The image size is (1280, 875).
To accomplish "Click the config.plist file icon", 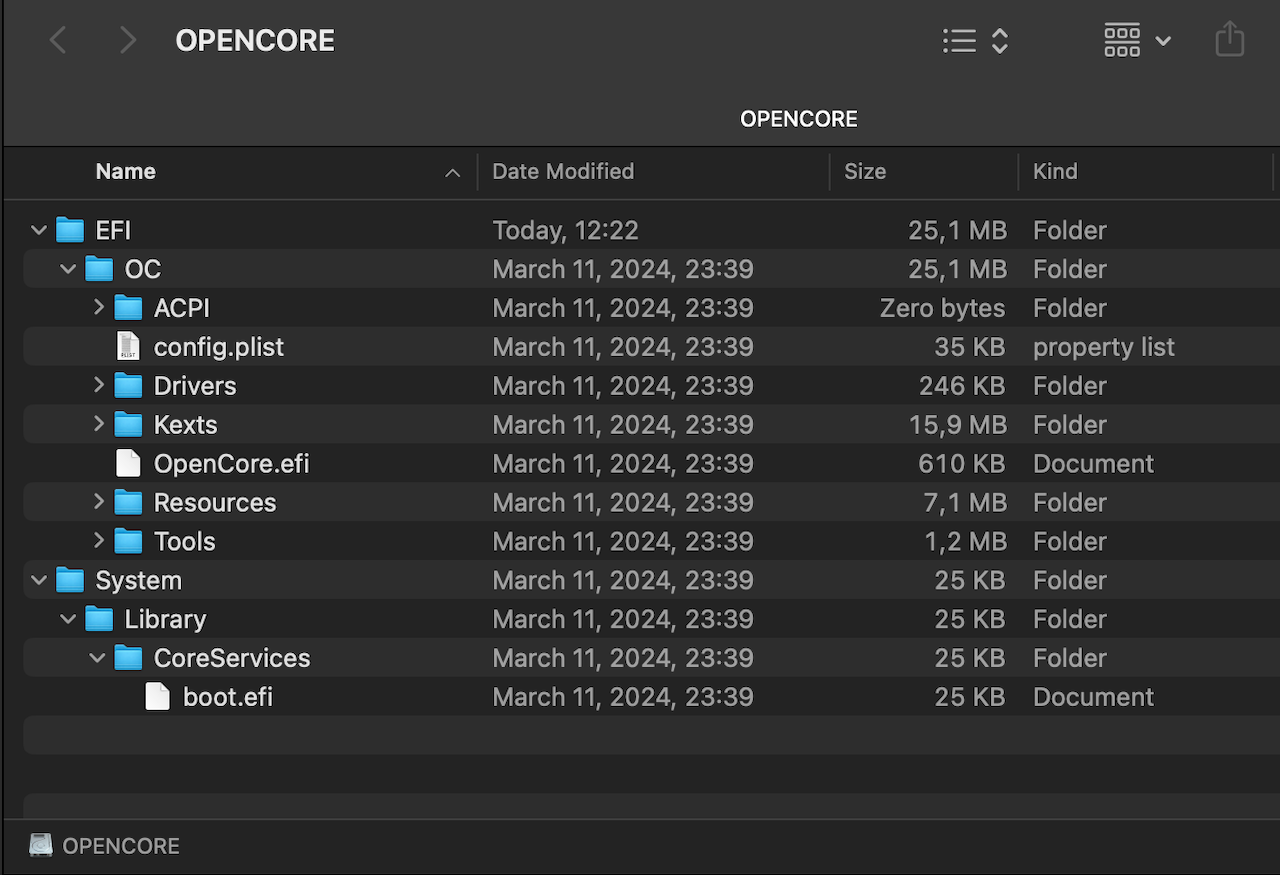I will point(128,347).
